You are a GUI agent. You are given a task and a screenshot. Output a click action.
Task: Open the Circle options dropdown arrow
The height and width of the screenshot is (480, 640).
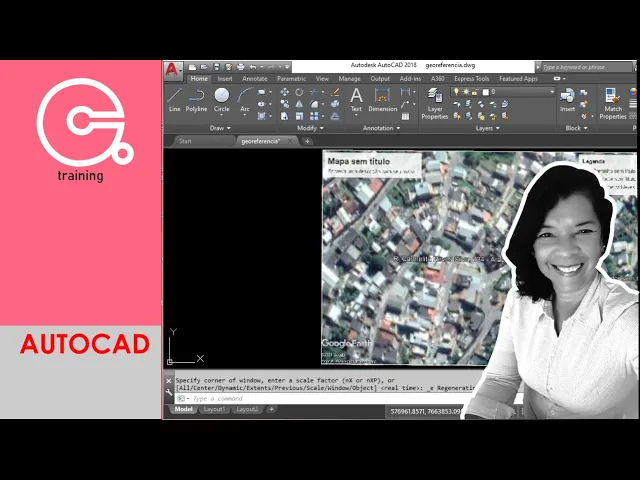[x=222, y=116]
